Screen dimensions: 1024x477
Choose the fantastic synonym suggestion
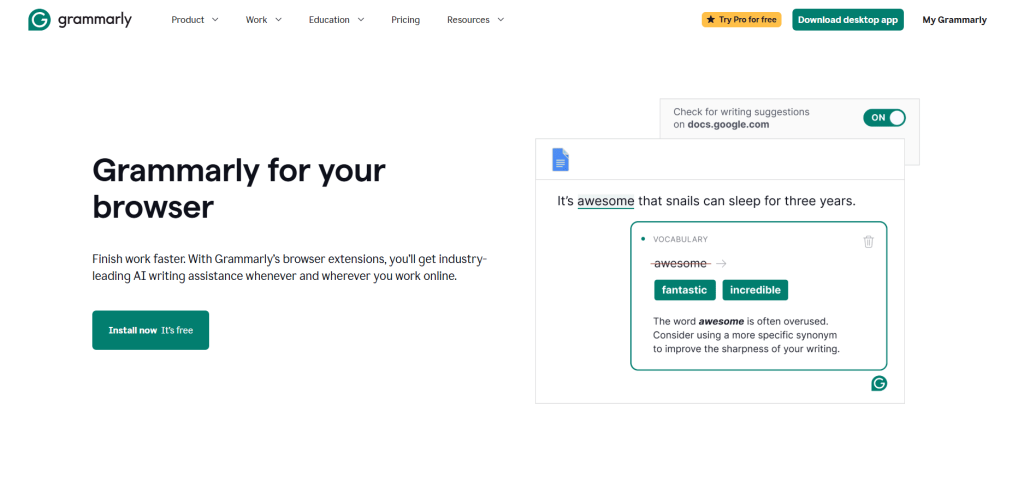684,290
